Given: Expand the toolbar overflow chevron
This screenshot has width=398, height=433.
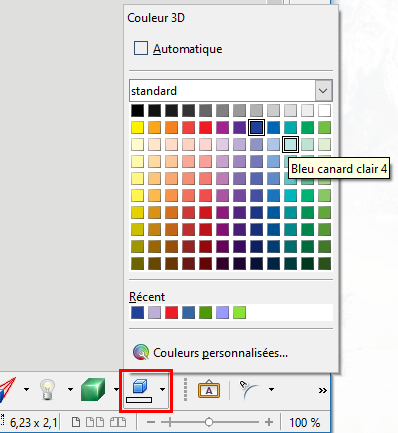Looking at the screenshot, I should (x=322, y=390).
